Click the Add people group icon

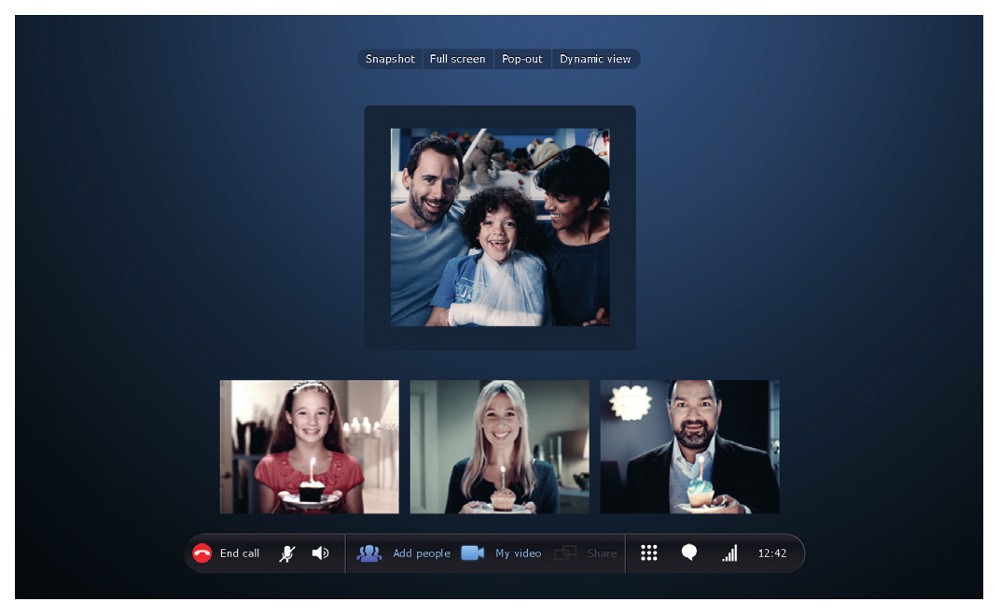(x=369, y=553)
